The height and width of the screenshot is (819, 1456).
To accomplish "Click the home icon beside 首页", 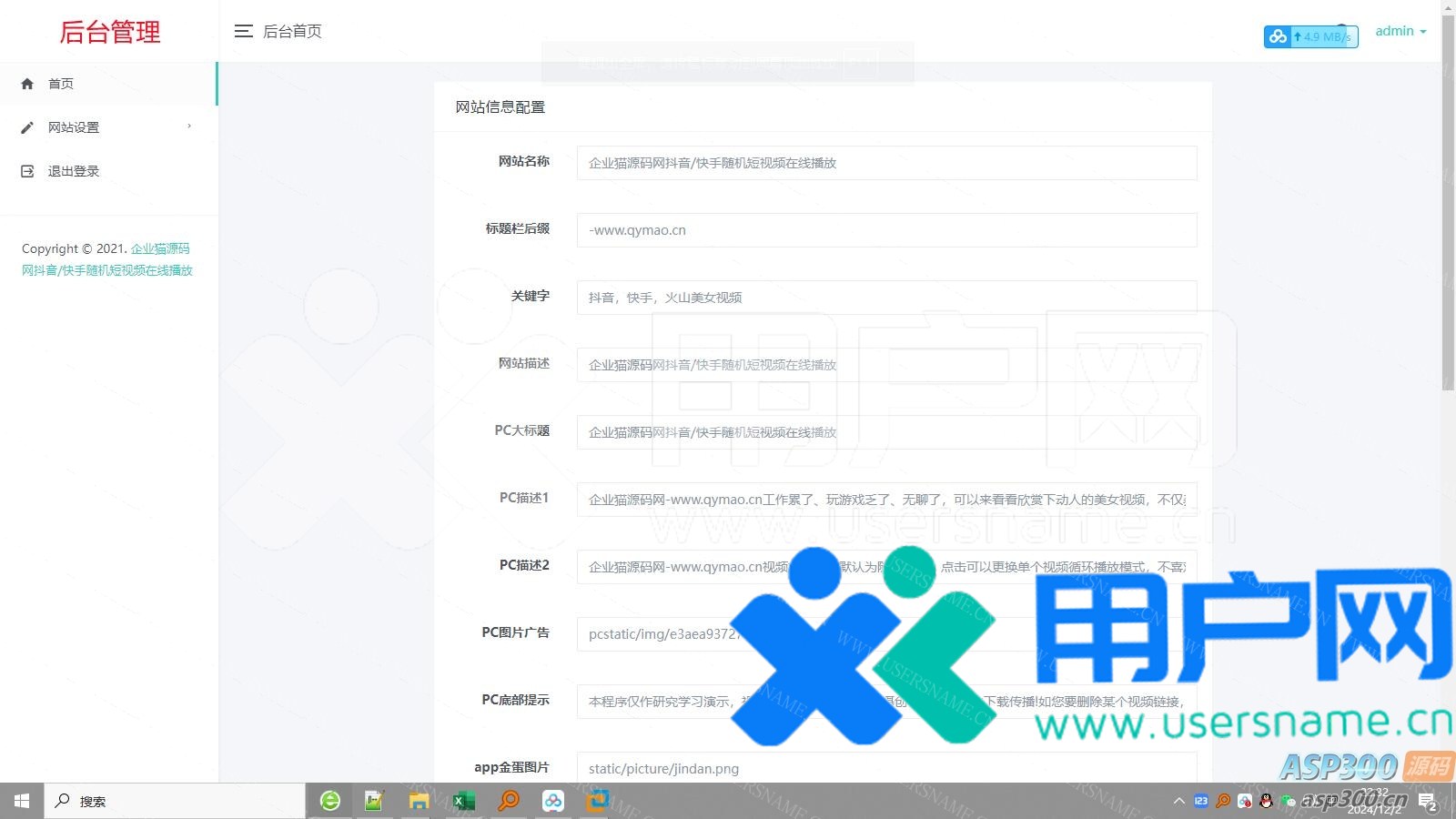I will coord(27,84).
